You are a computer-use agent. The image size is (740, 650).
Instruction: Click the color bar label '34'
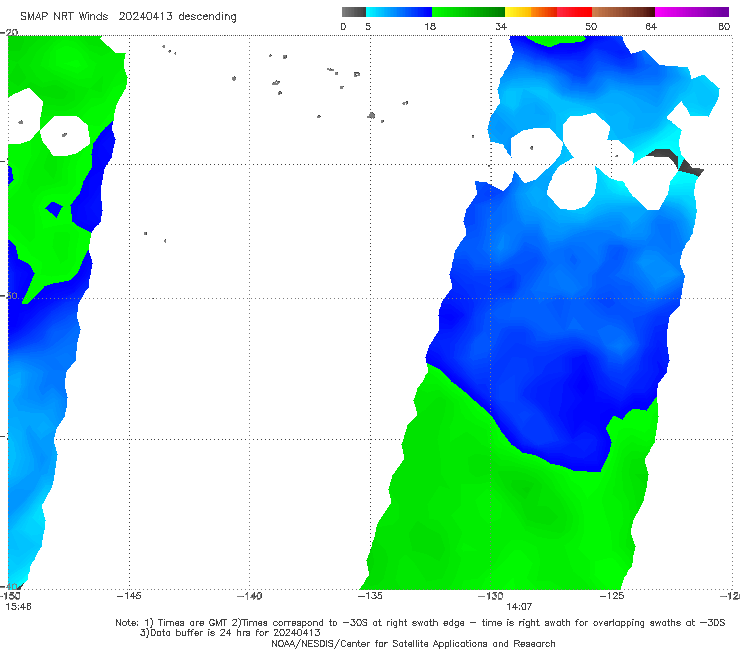tap(501, 27)
